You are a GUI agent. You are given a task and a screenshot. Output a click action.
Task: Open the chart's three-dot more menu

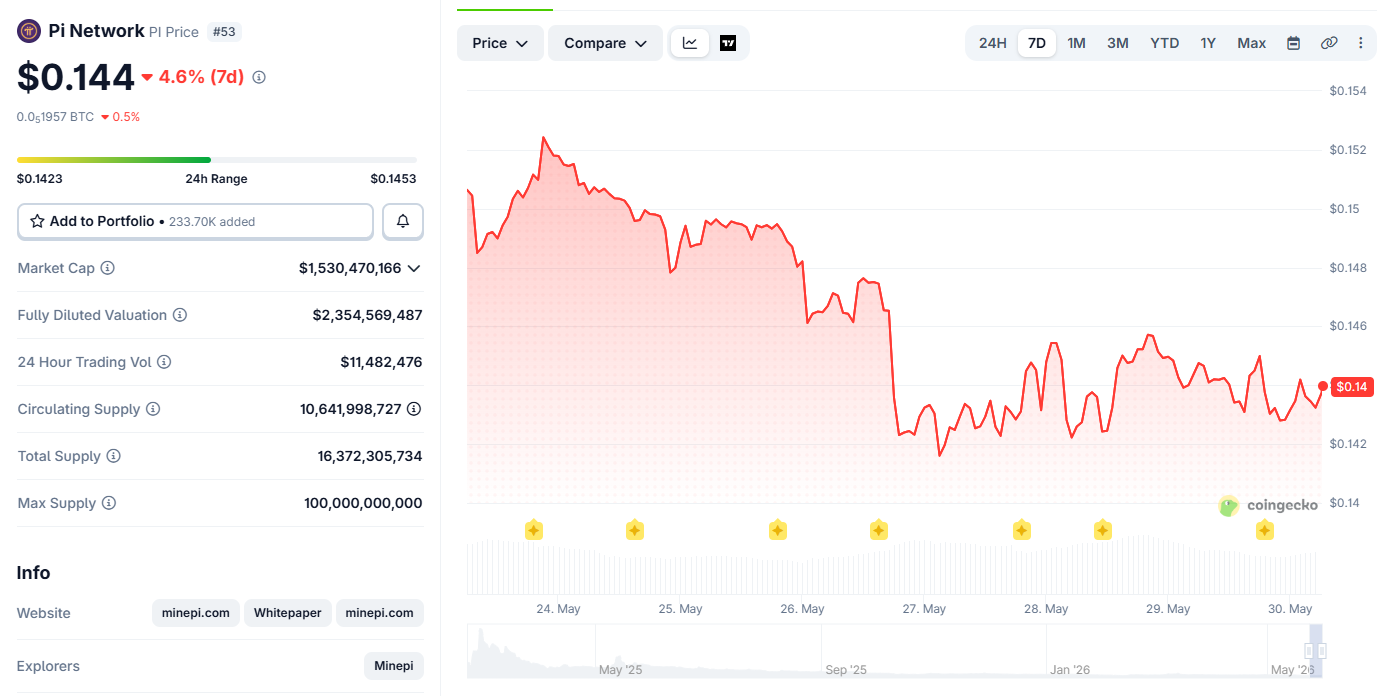point(1361,43)
